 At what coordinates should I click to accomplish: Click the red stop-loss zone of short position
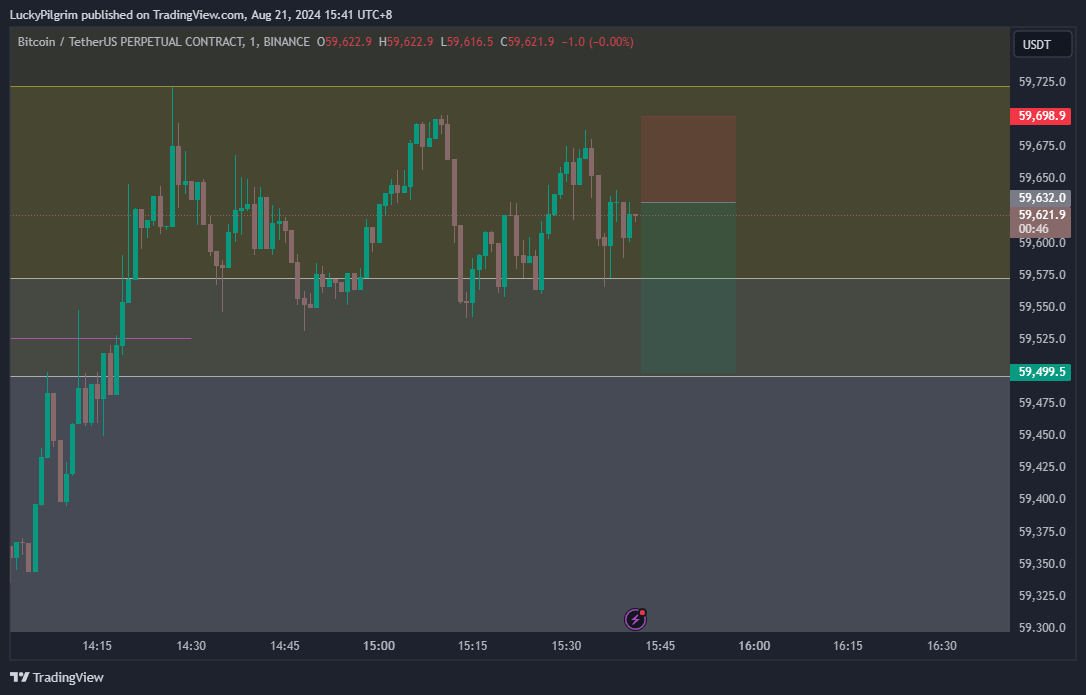[x=688, y=159]
